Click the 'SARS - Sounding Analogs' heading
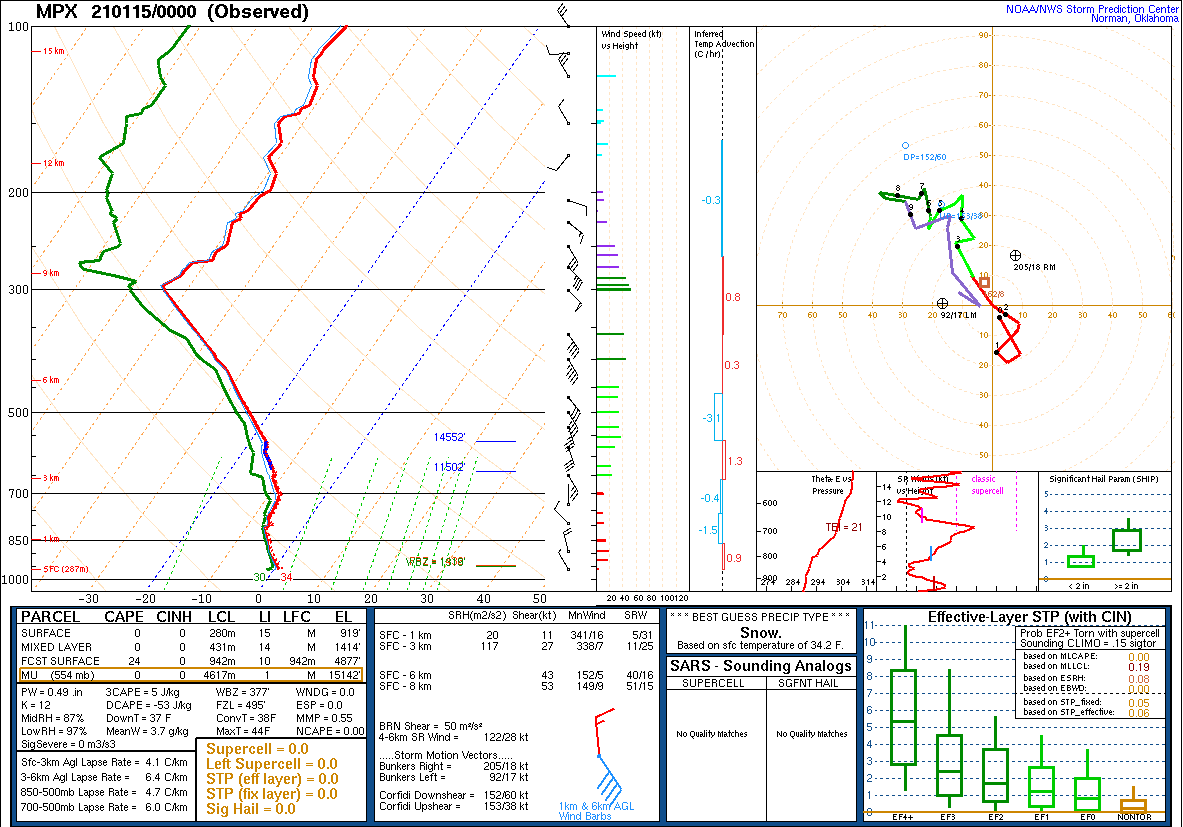The height and width of the screenshot is (827, 1183). pos(760,666)
